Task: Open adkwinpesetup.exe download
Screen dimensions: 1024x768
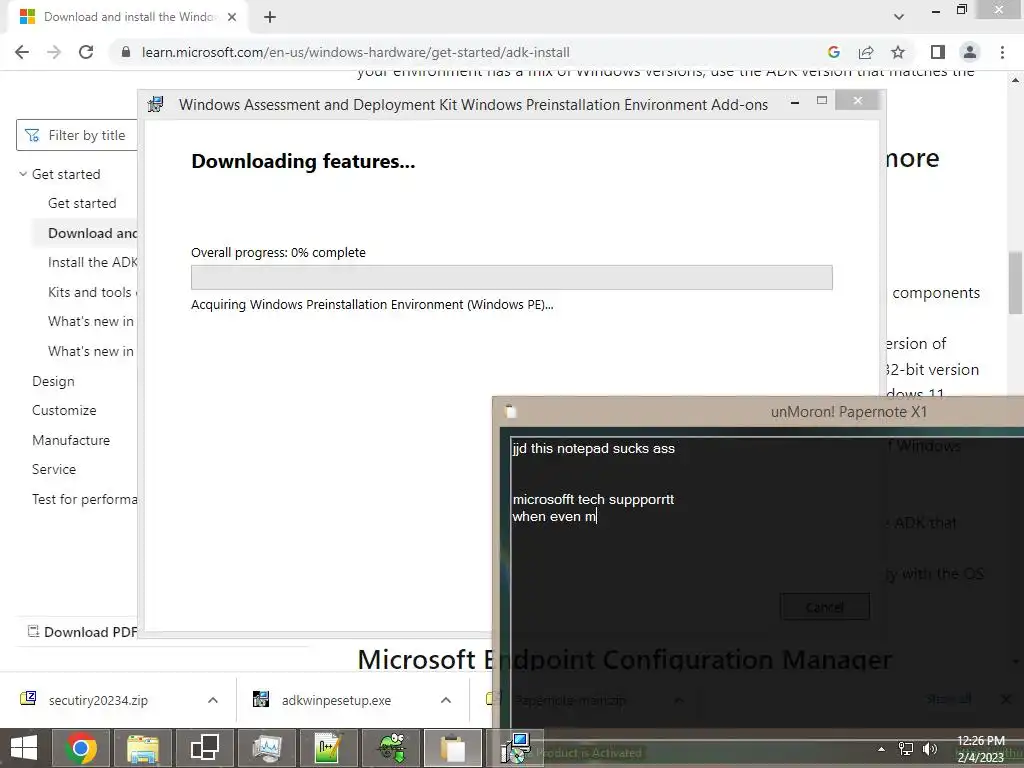Action: tap(336, 700)
